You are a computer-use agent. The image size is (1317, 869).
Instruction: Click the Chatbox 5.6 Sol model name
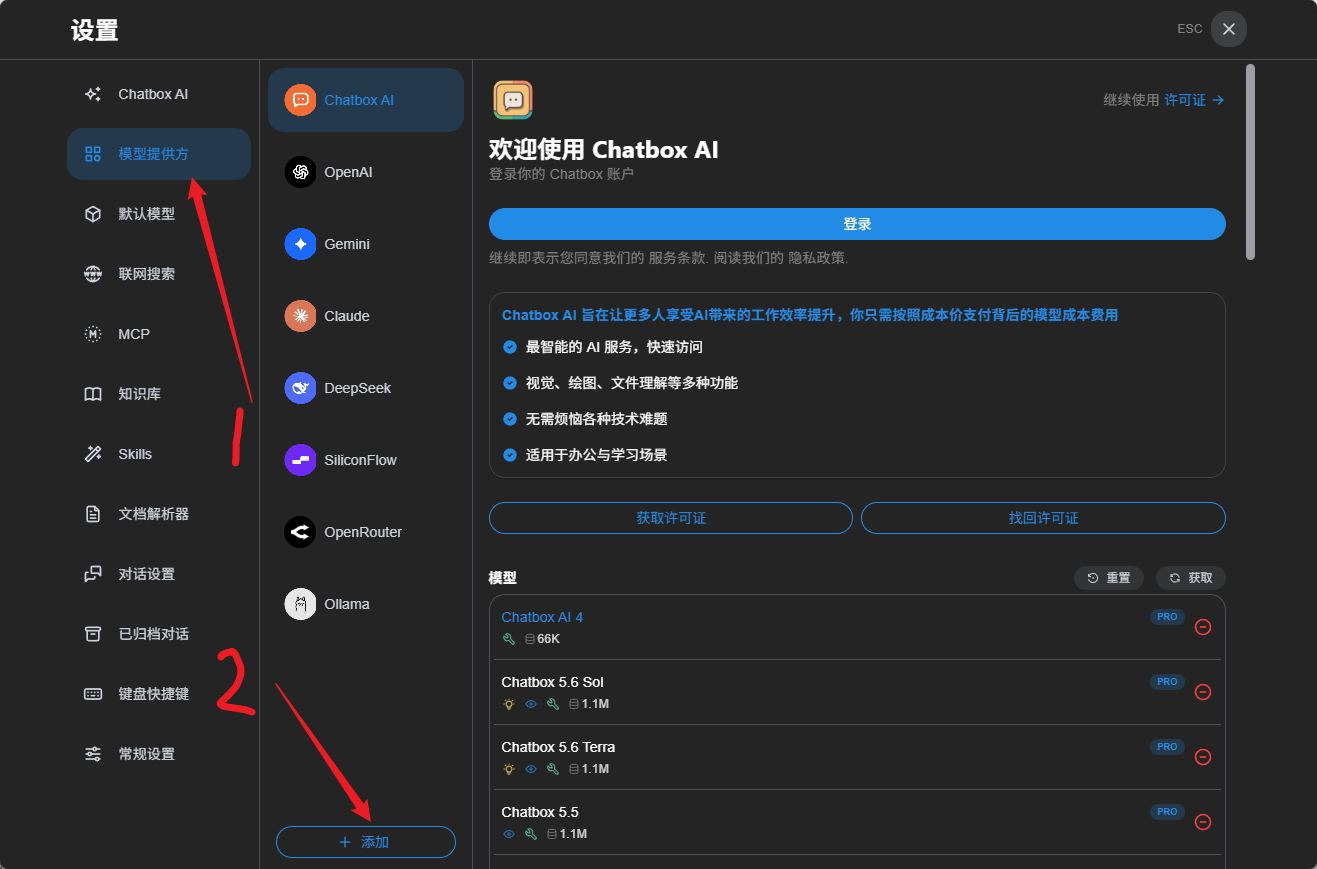pyautogui.click(x=552, y=682)
